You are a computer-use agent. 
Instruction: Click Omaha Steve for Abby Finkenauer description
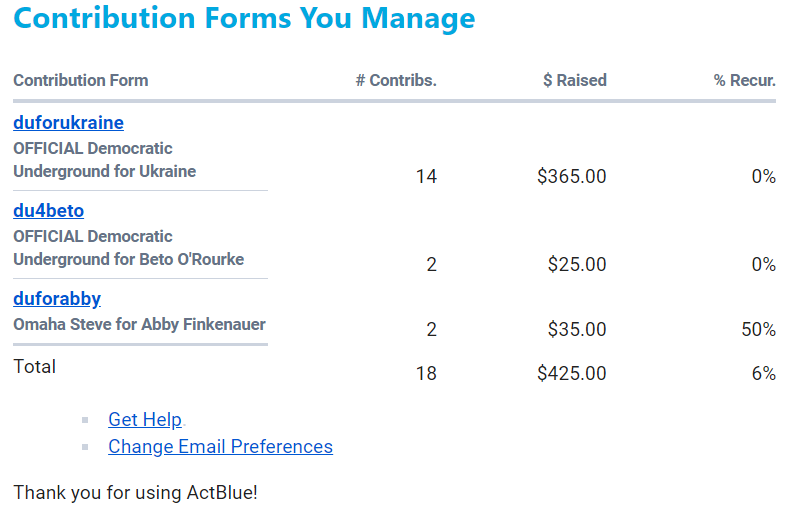pyautogui.click(x=139, y=324)
